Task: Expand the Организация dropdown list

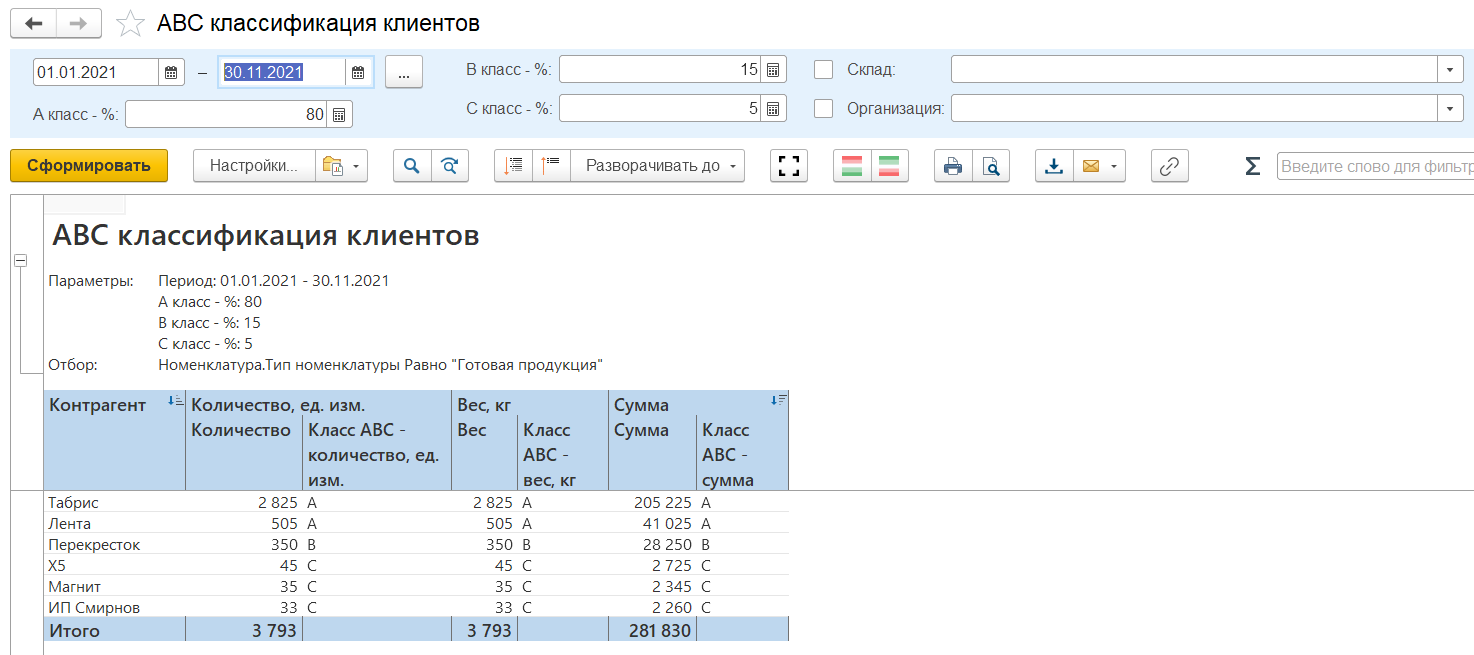Action: [1450, 108]
